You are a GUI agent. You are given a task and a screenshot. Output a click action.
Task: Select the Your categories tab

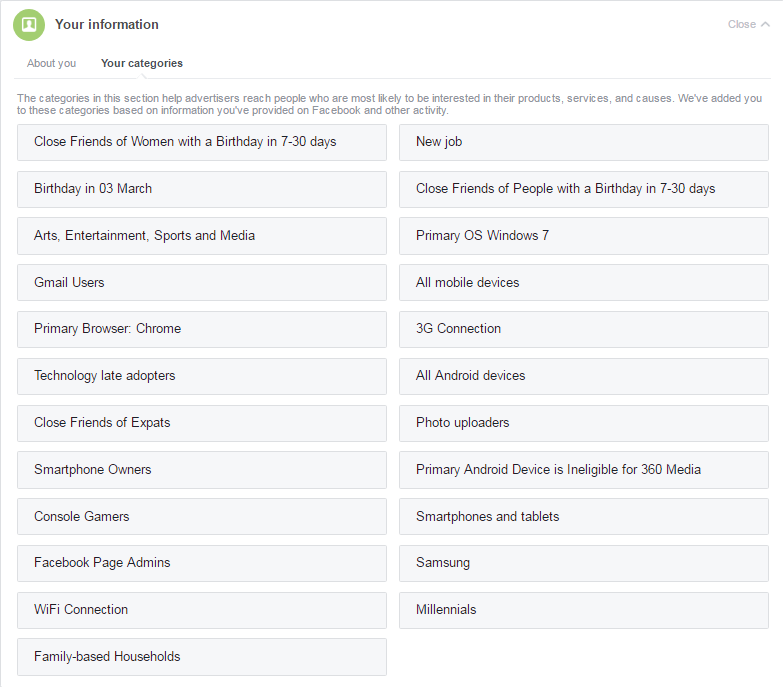coord(142,63)
